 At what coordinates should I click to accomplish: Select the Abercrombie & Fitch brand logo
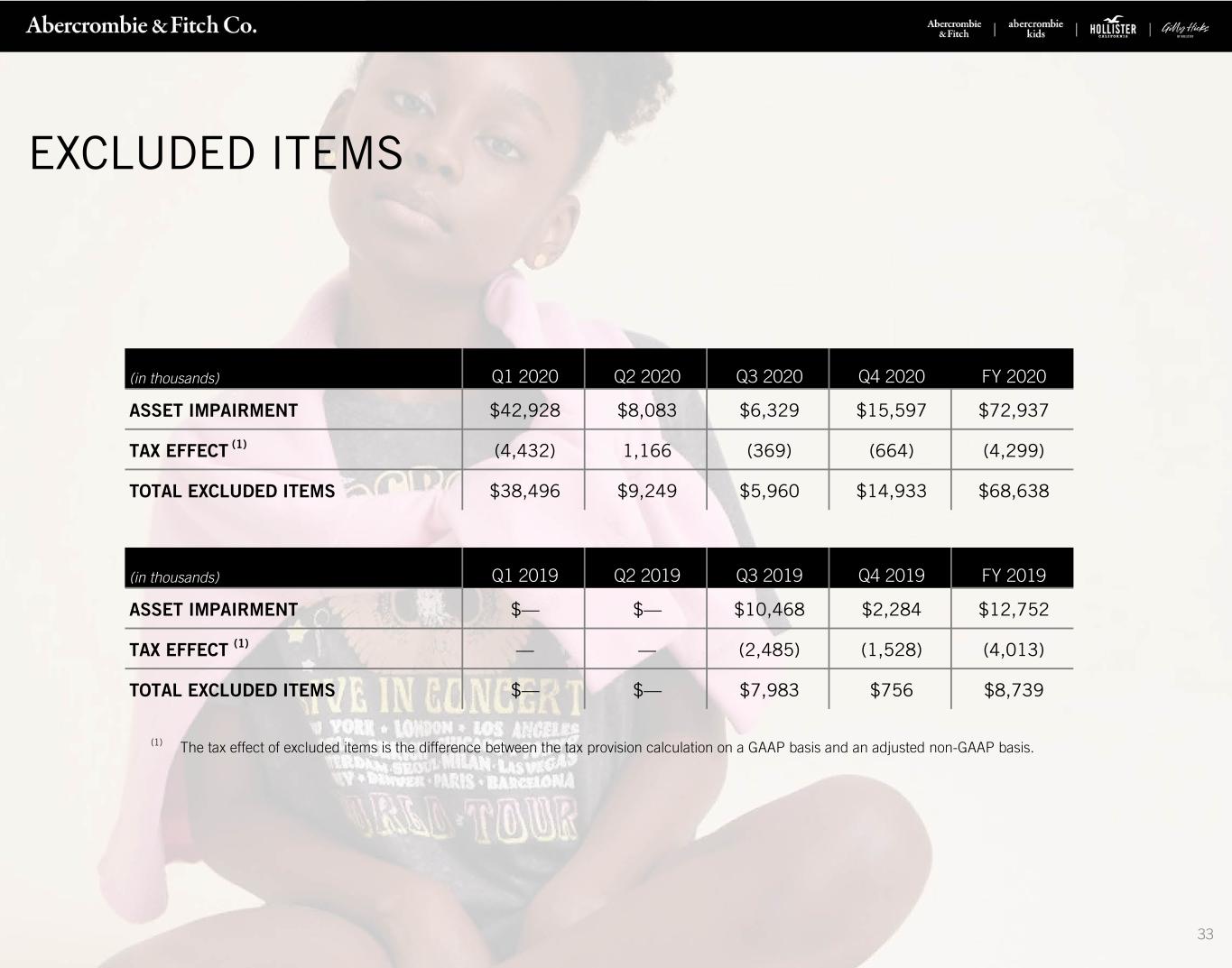click(954, 29)
